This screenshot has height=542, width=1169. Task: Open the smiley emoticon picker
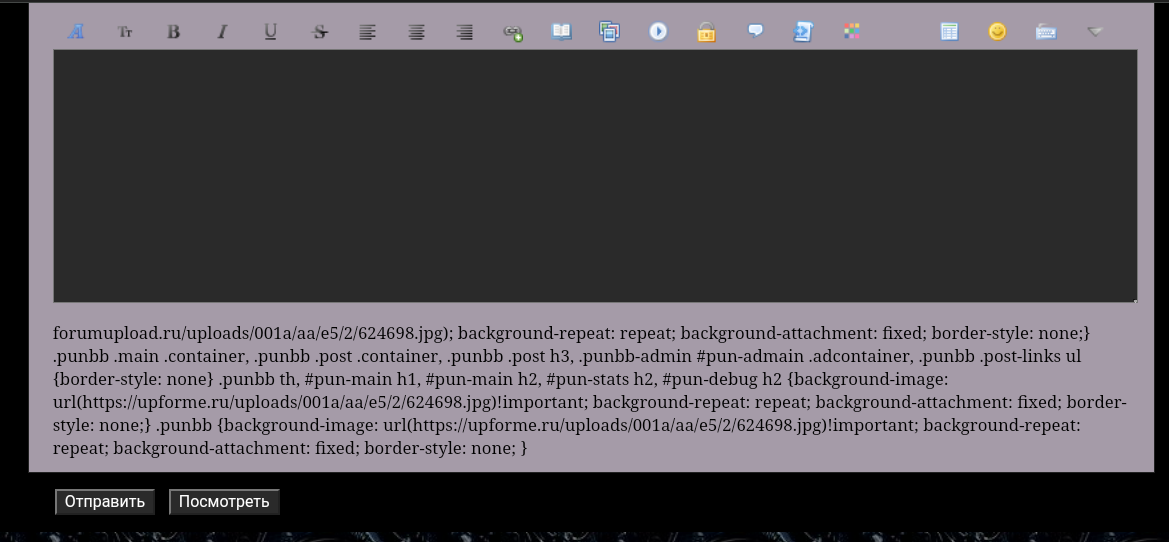coord(998,31)
